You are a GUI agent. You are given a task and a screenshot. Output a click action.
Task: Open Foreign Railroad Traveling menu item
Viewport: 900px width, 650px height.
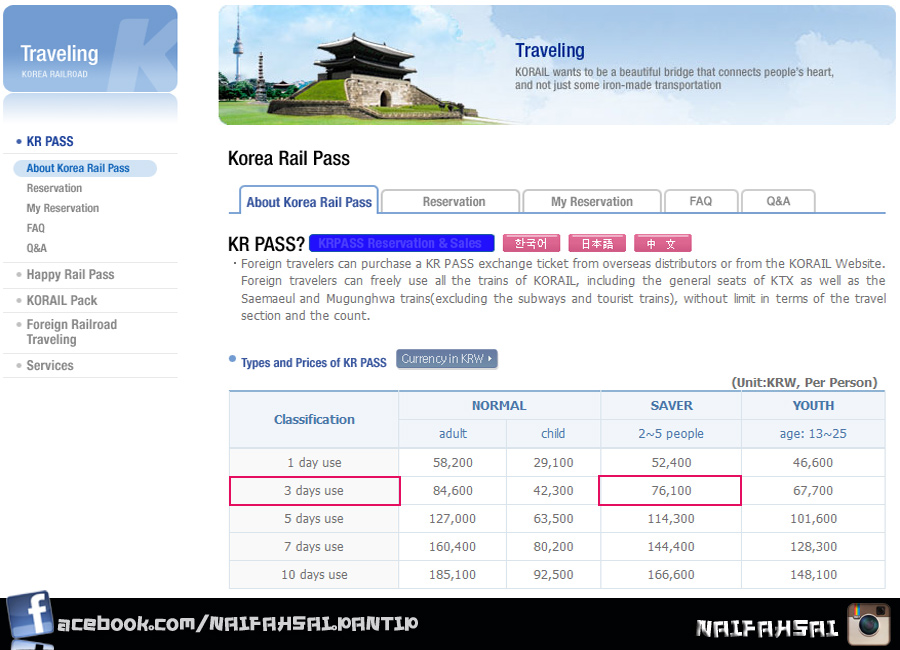[x=72, y=332]
